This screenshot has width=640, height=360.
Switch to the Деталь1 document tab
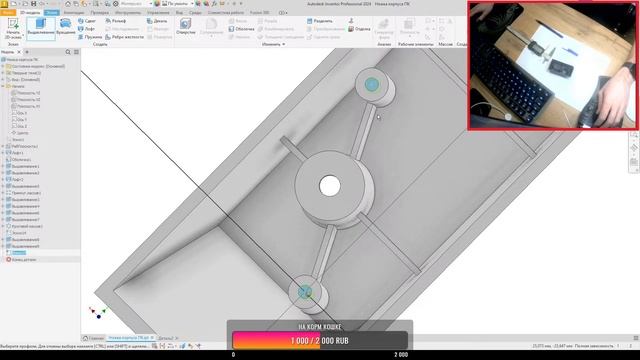point(165,338)
